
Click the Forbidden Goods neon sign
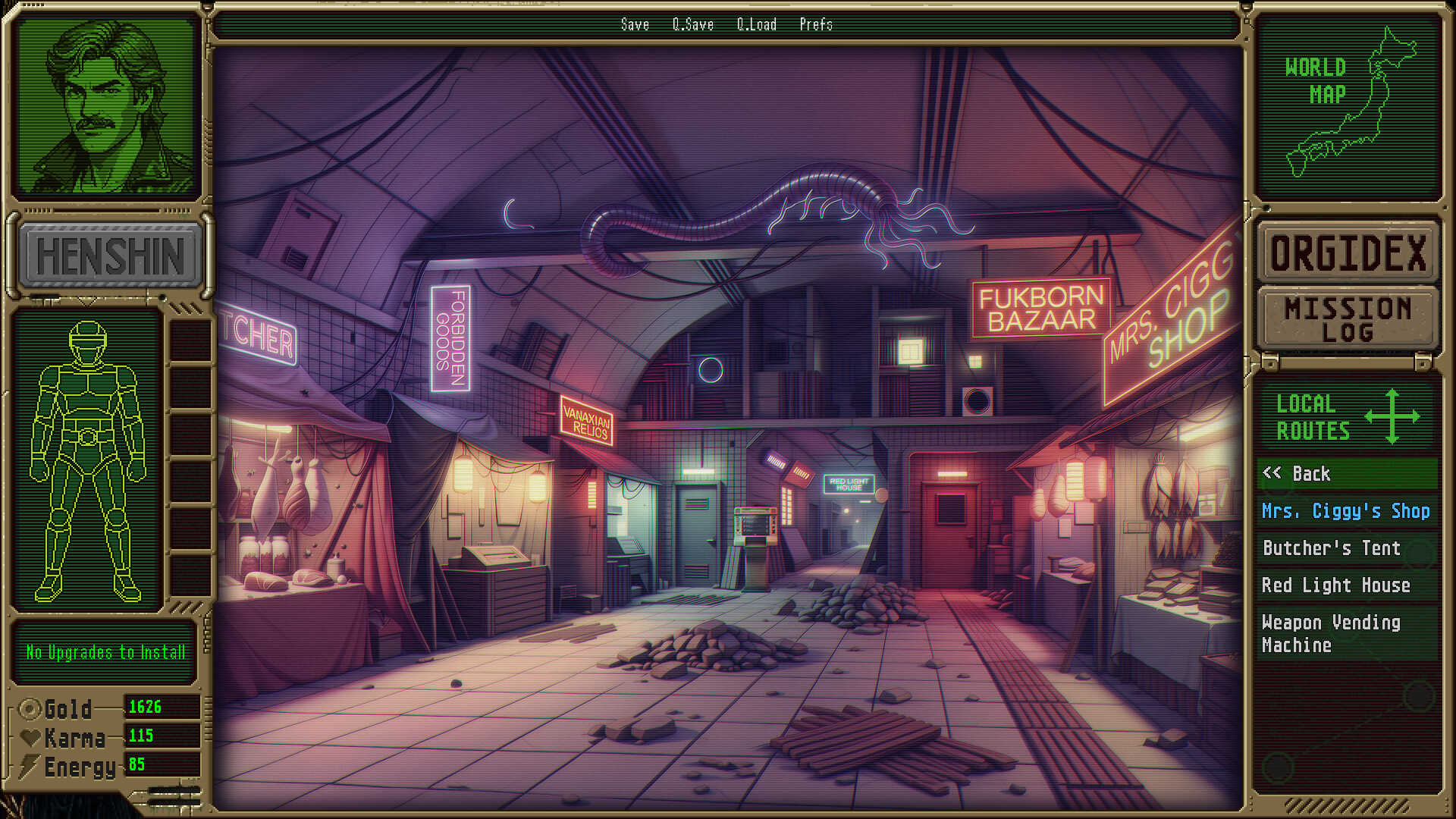tap(450, 338)
